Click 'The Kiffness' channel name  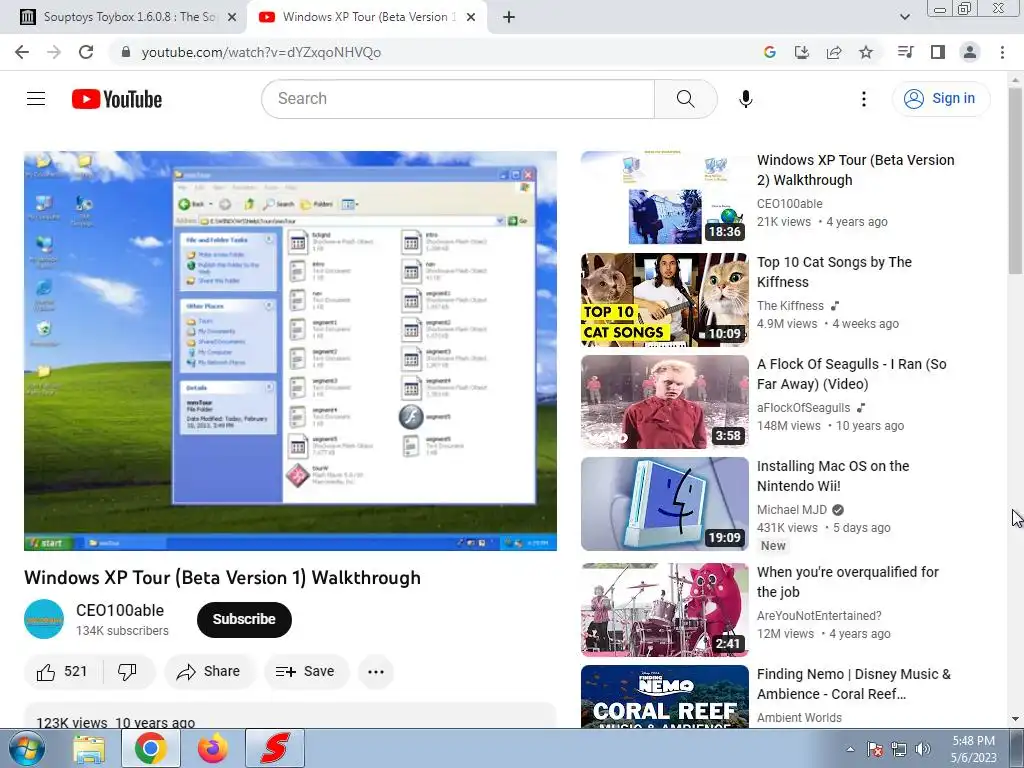[790, 306]
